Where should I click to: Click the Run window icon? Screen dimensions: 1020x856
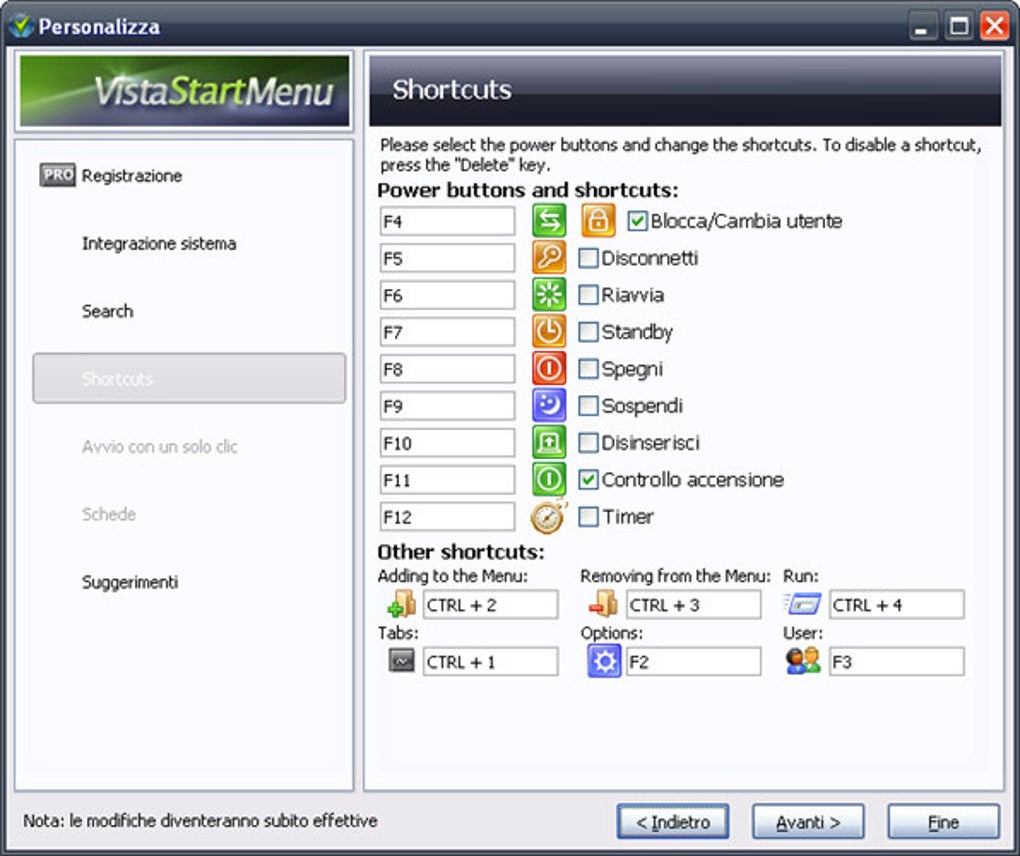coord(803,604)
